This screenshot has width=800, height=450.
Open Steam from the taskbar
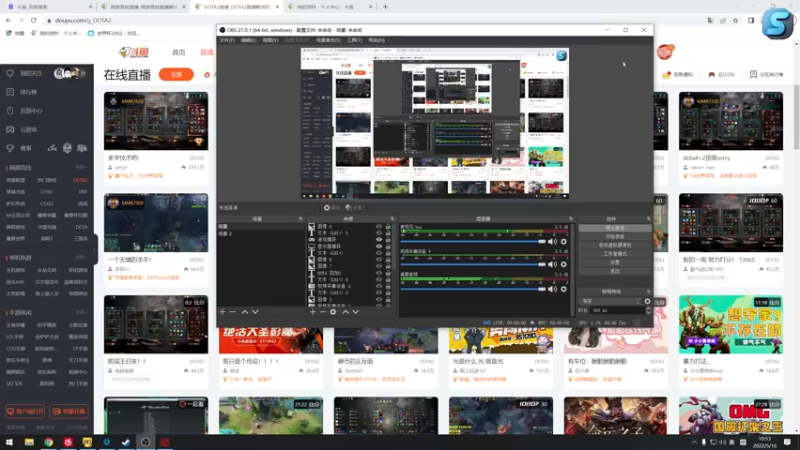click(x=126, y=442)
